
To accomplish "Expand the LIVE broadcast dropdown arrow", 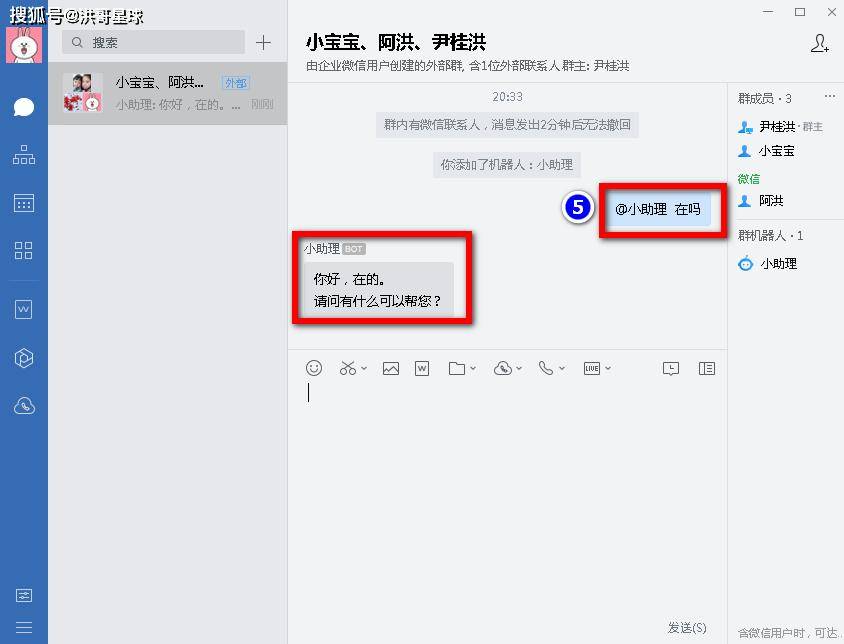I will point(608,368).
